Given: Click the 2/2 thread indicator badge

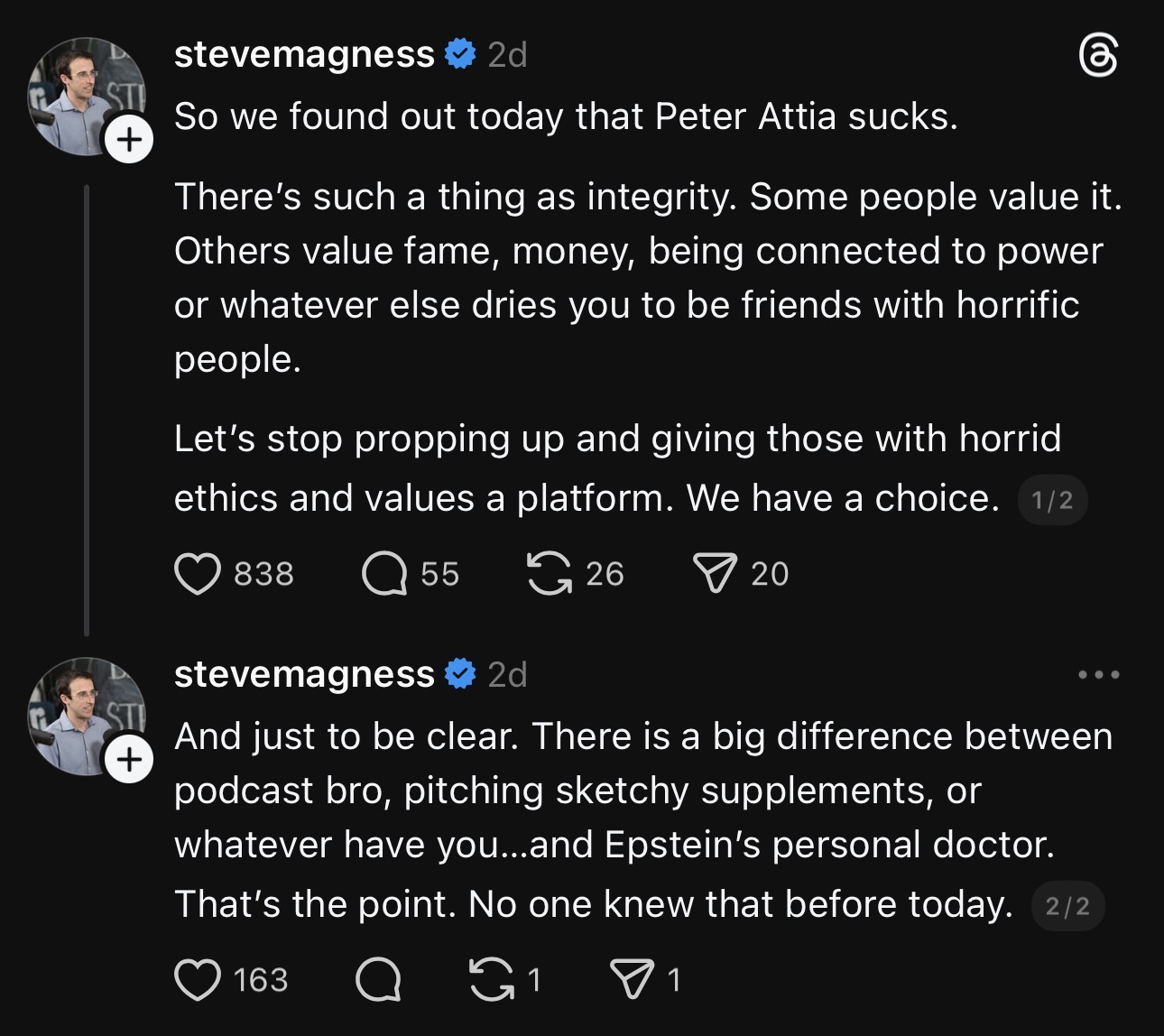Looking at the screenshot, I should click(x=1067, y=906).
